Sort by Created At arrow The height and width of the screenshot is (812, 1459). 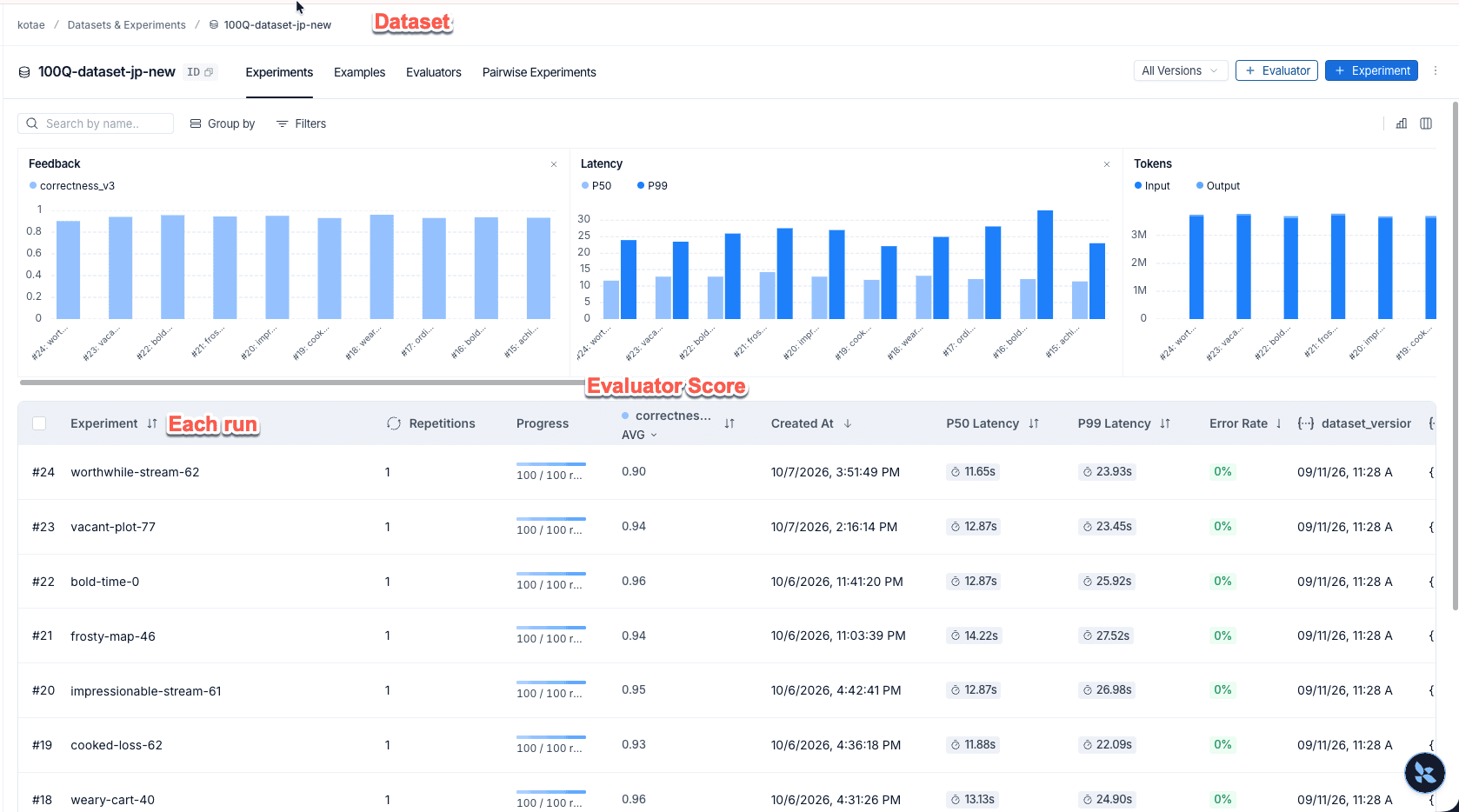tap(848, 423)
